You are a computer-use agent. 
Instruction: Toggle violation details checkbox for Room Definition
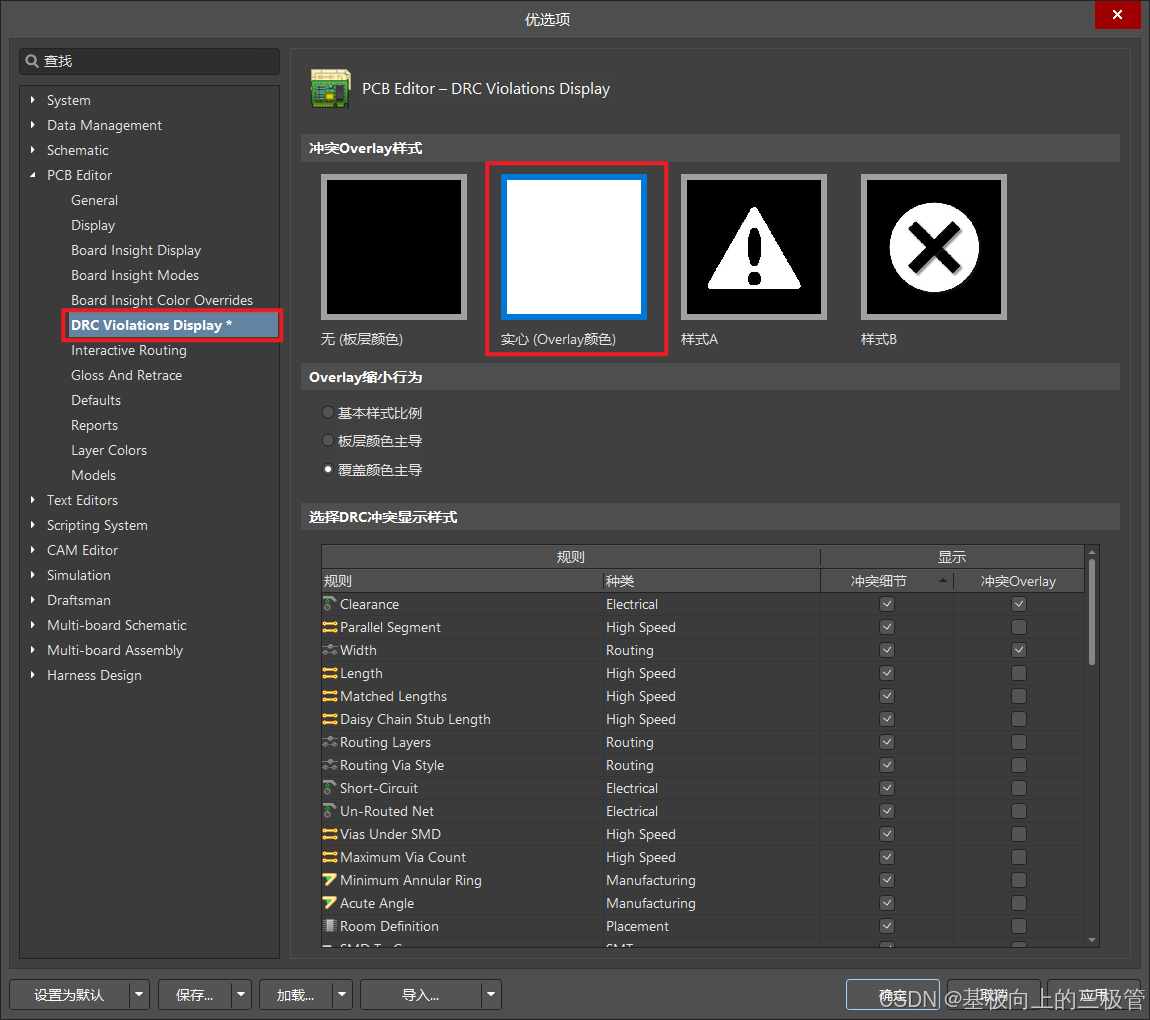click(x=887, y=926)
